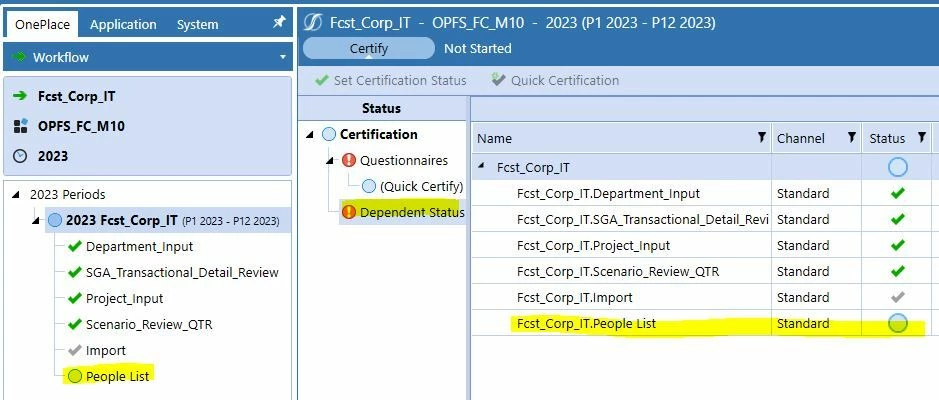Collapse the Fcst_Corp_IT grid group
Viewport: 939px width, 400px height.
coord(481,167)
